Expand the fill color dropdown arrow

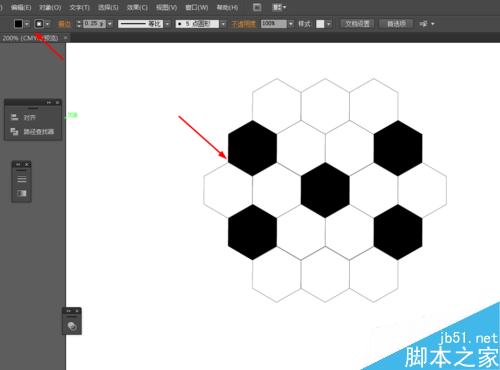point(27,24)
